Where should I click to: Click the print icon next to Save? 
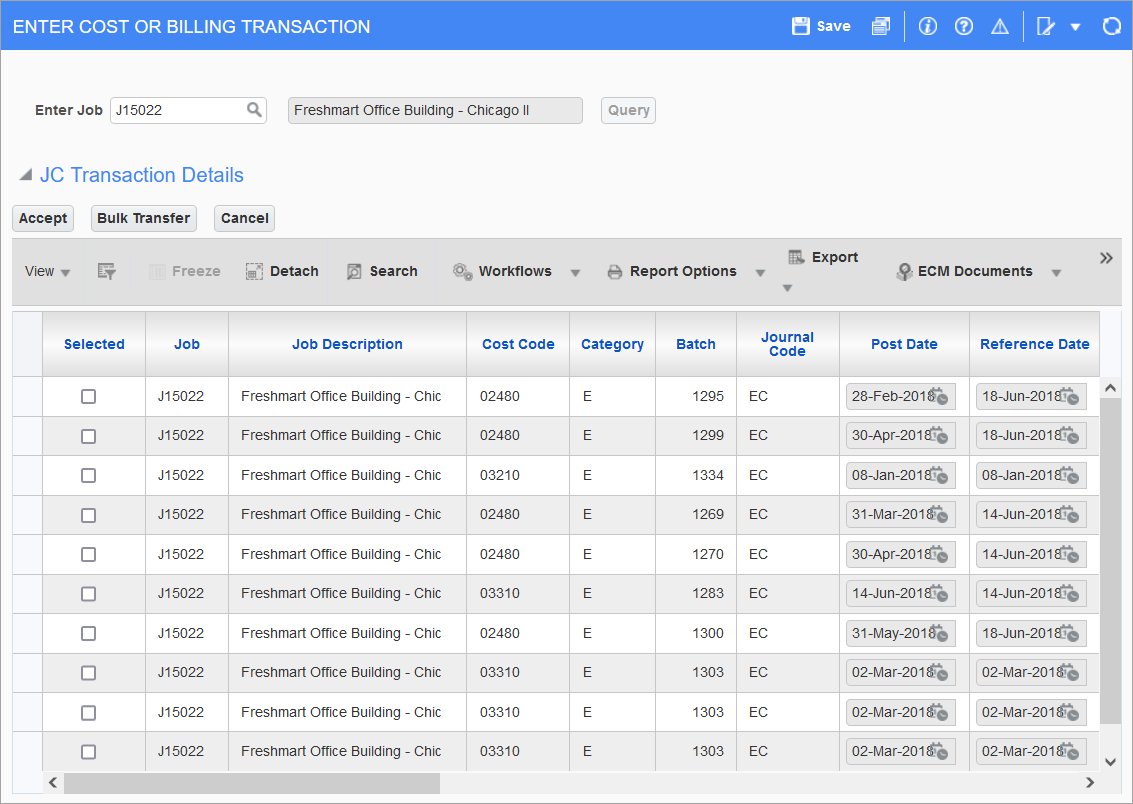[x=881, y=26]
